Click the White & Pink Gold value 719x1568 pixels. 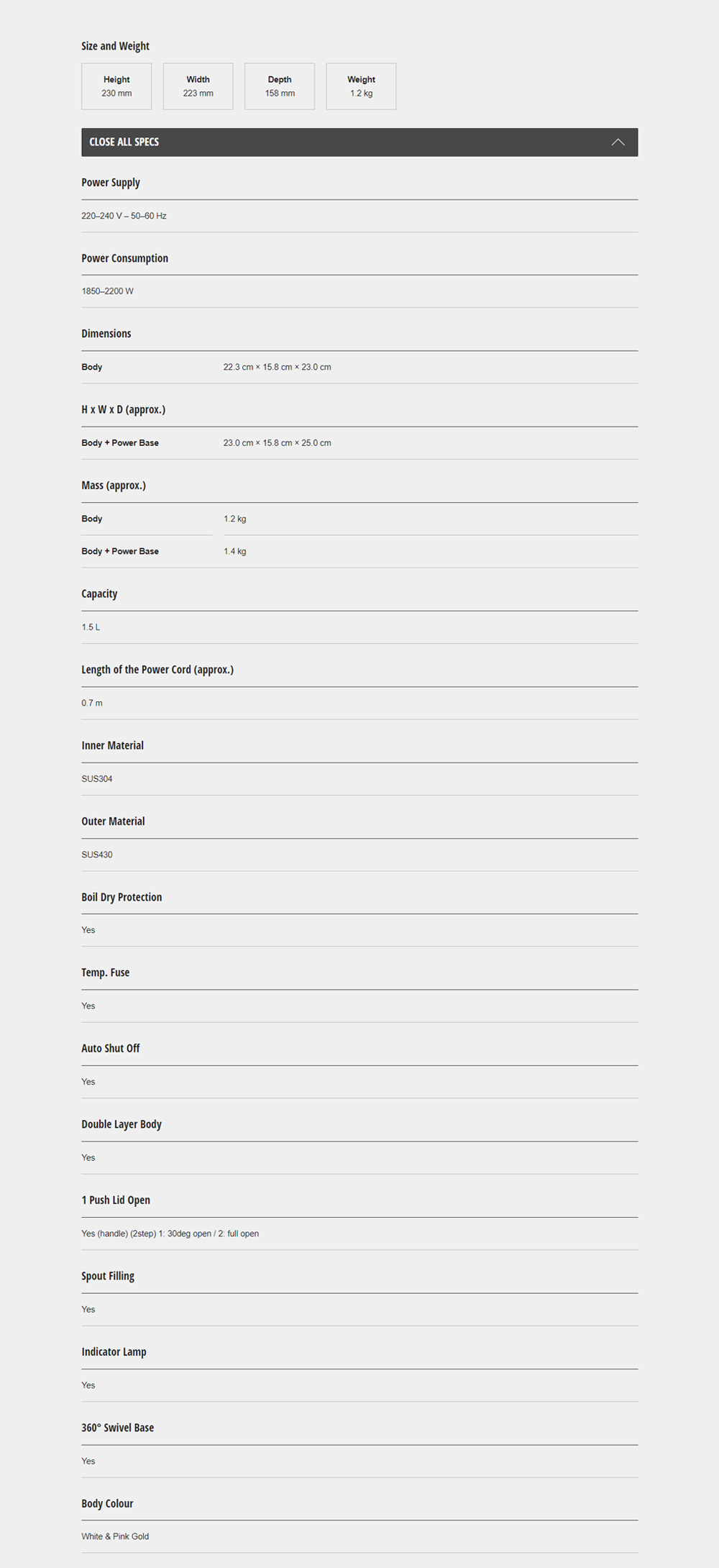pos(115,1536)
